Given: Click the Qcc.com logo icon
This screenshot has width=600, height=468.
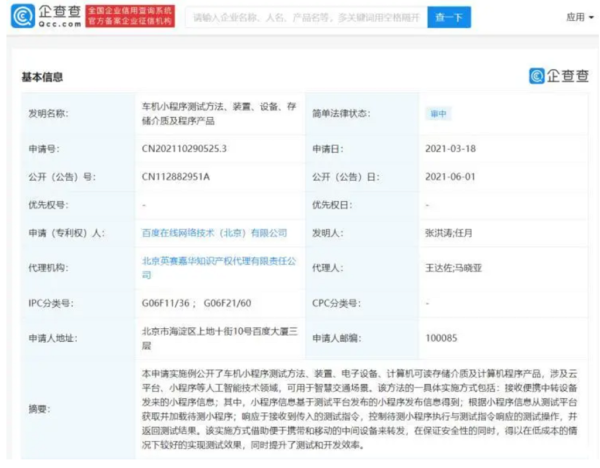Looking at the screenshot, I should (x=23, y=16).
